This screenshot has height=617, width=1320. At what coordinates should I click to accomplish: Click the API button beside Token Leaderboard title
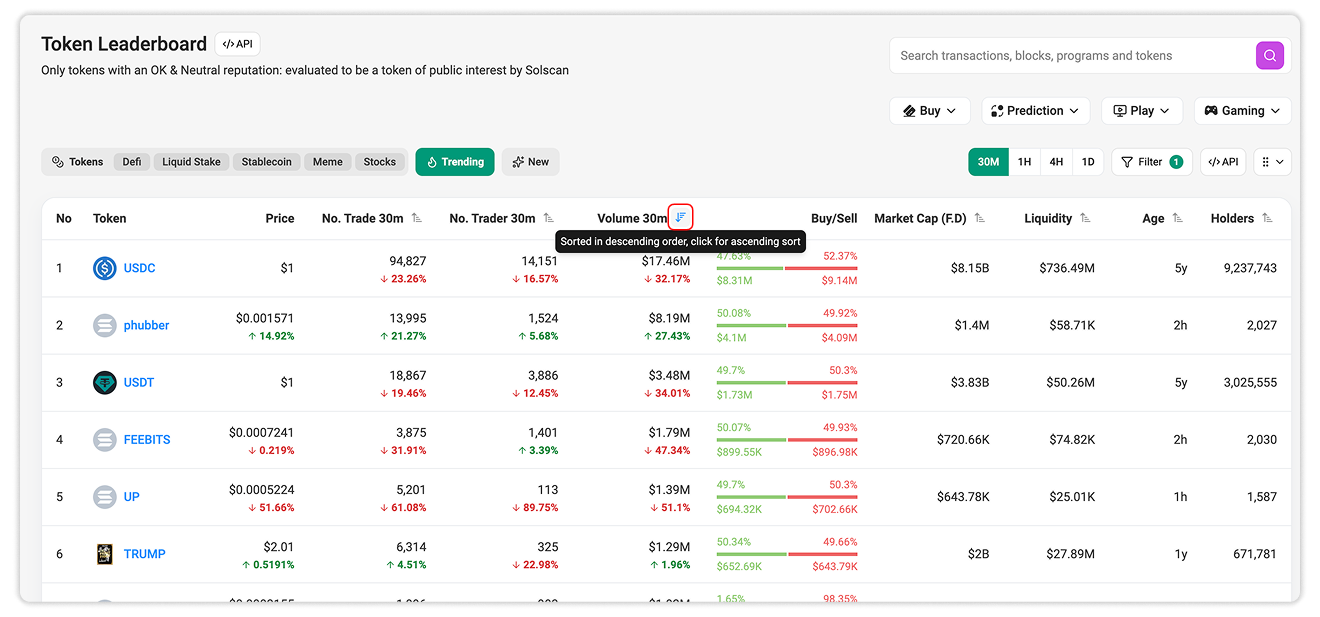point(237,44)
